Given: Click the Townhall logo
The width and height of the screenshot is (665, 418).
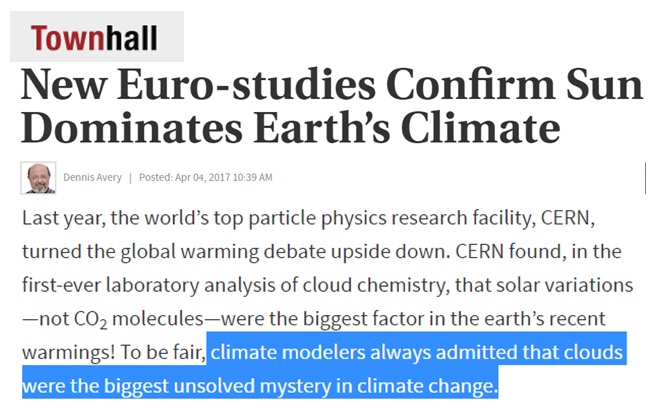Looking at the screenshot, I should click(x=94, y=38).
